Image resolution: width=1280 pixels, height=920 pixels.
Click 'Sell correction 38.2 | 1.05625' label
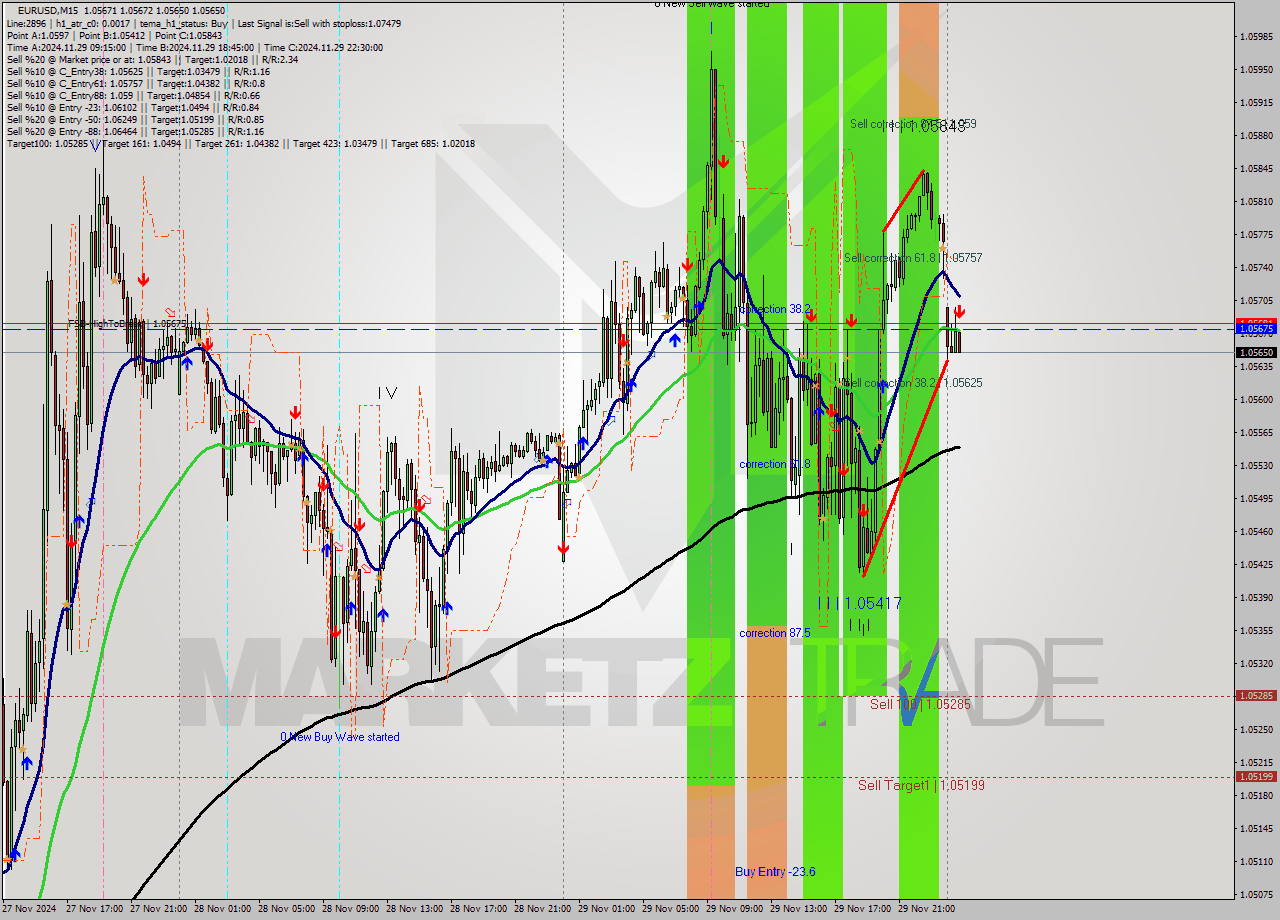tap(913, 383)
